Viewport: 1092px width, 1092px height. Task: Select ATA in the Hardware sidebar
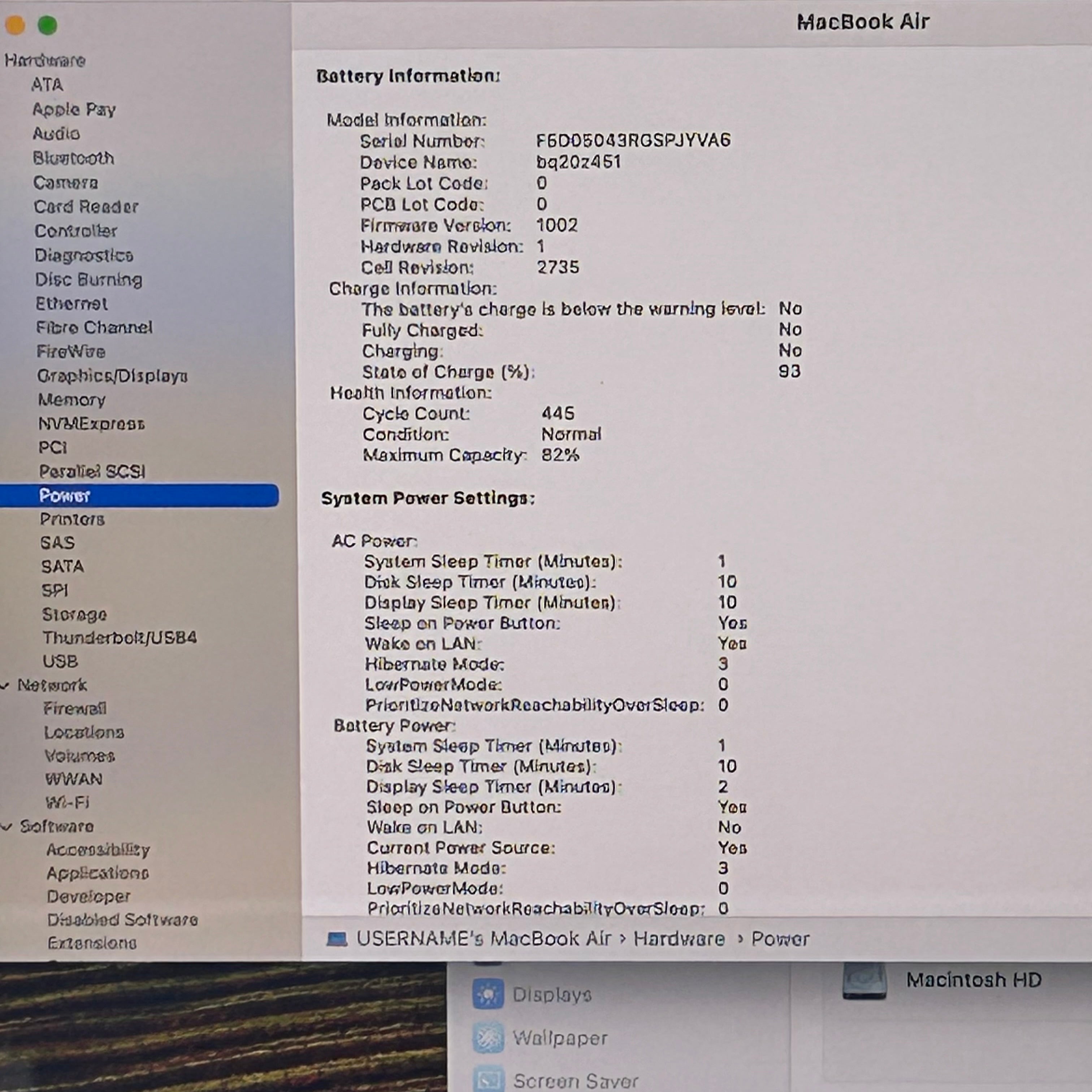pyautogui.click(x=47, y=85)
